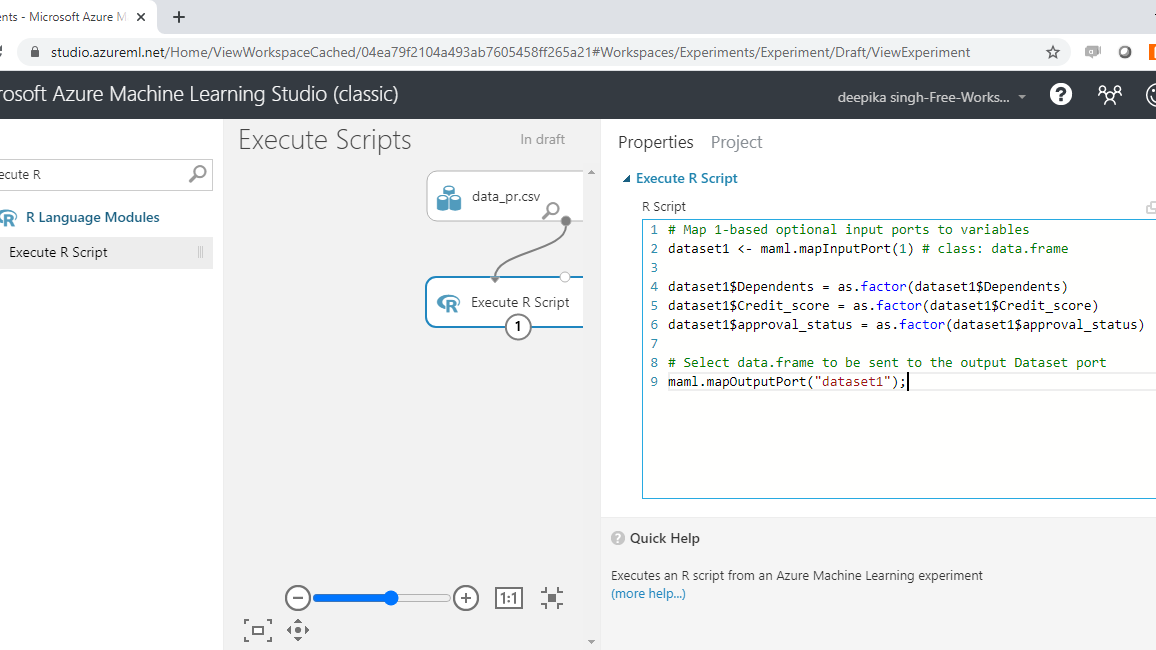This screenshot has width=1156, height=650.
Task: Click the R icon on Execute R Script module
Action: click(x=448, y=303)
